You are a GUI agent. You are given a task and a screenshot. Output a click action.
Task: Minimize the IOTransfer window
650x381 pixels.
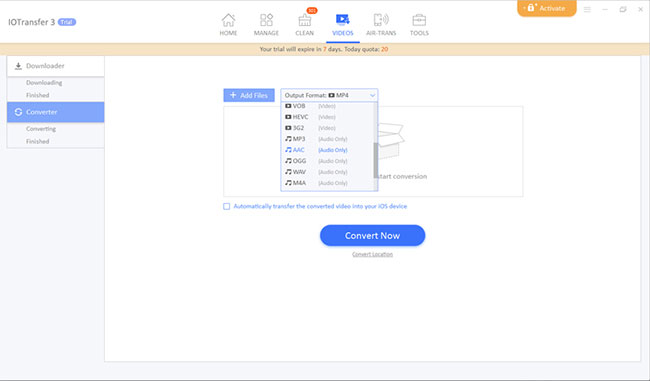pyautogui.click(x=605, y=9)
